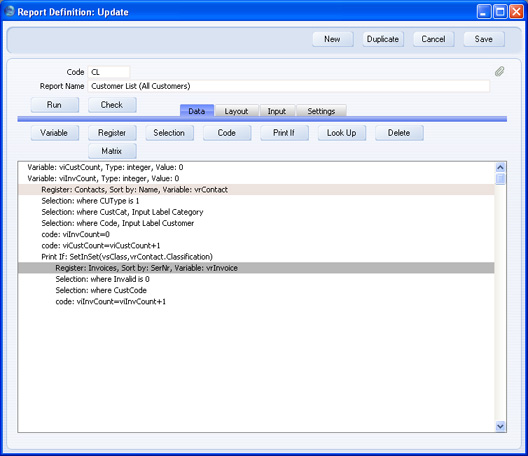The height and width of the screenshot is (456, 528).
Task: Click the scroll down arrow in list
Action: [x=500, y=426]
